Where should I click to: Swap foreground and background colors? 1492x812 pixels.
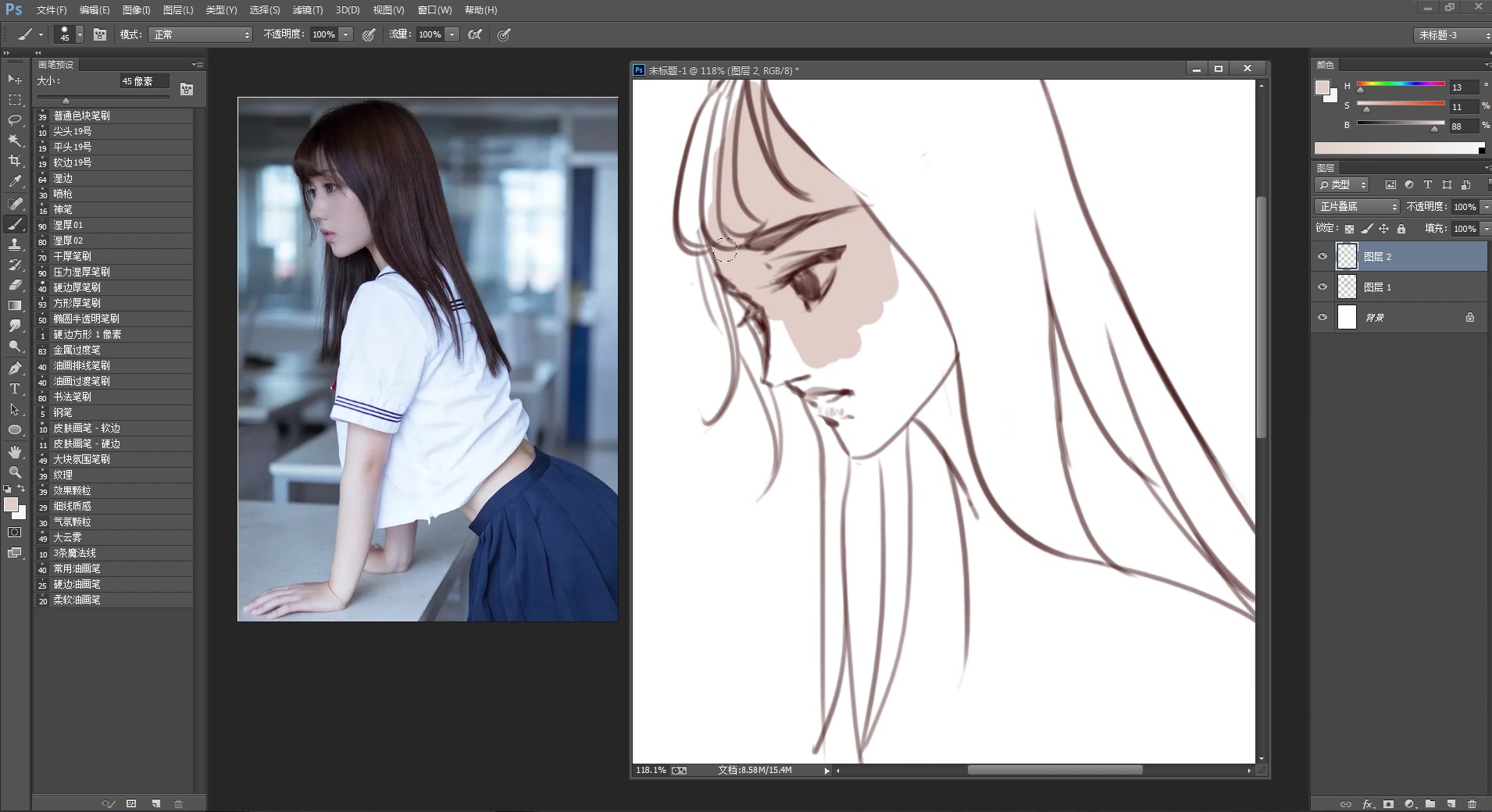click(21, 489)
